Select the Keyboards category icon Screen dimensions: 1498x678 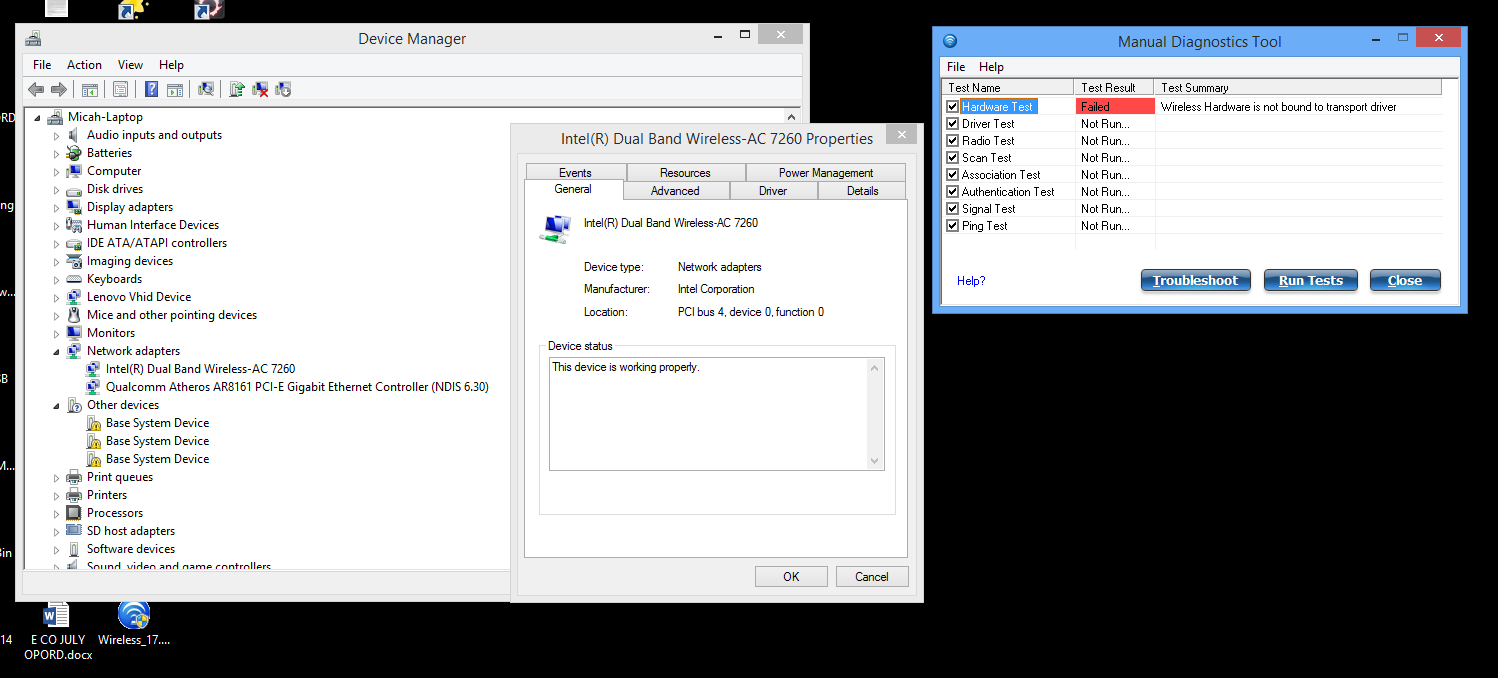(74, 279)
